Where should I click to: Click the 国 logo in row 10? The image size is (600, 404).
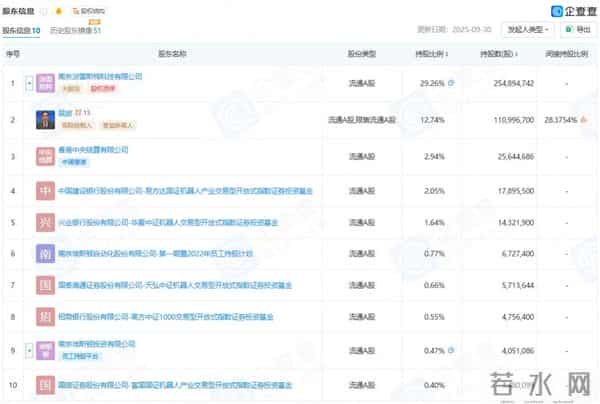pos(45,385)
